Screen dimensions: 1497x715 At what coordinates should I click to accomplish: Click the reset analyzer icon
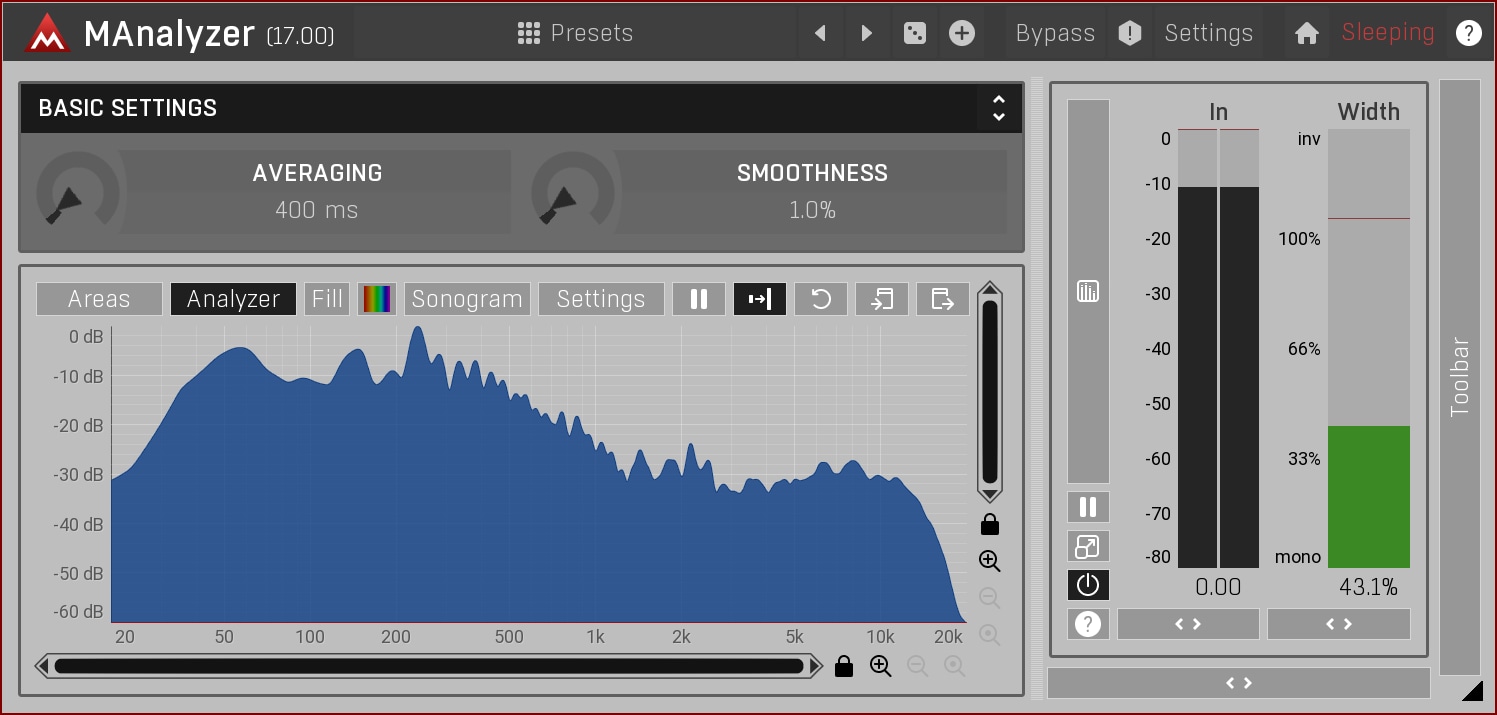pyautogui.click(x=820, y=299)
